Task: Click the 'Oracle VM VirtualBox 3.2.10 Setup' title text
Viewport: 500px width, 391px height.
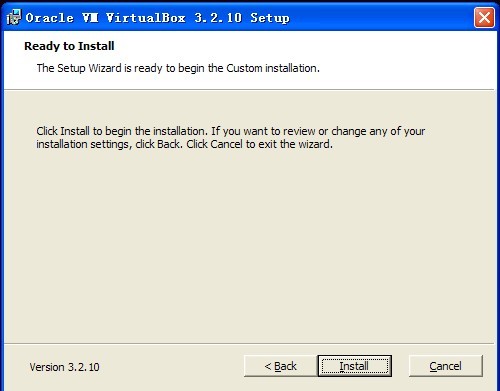Action: (x=158, y=18)
